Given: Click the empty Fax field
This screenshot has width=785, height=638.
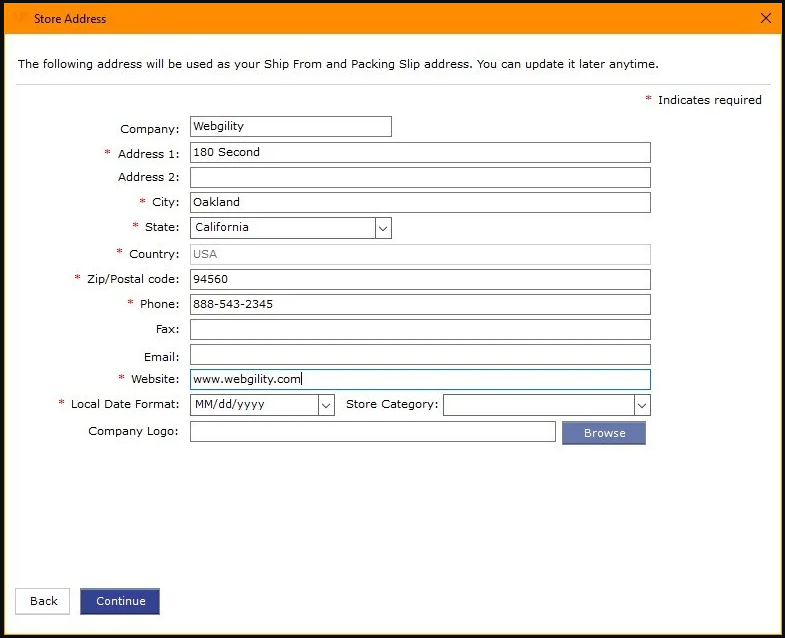Looking at the screenshot, I should [x=420, y=330].
